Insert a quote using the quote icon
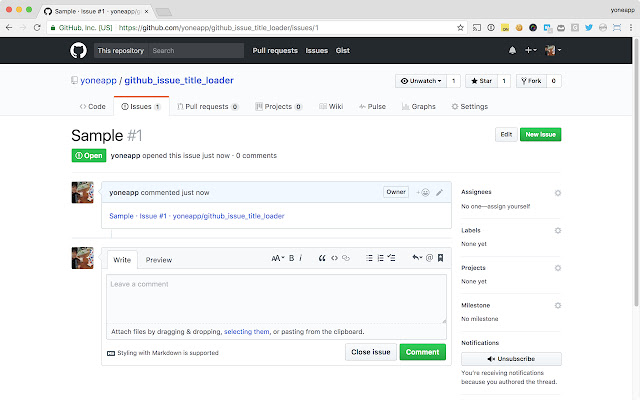The width and height of the screenshot is (640, 400). (322, 258)
